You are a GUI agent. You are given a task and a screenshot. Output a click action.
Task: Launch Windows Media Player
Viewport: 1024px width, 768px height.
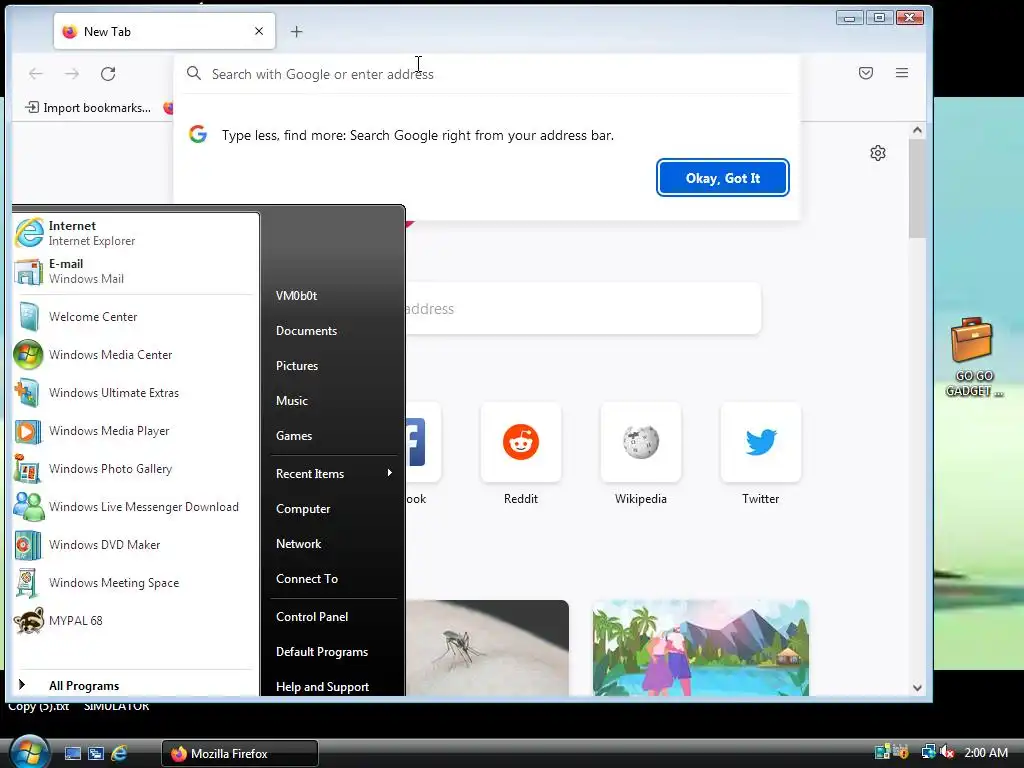click(134, 430)
